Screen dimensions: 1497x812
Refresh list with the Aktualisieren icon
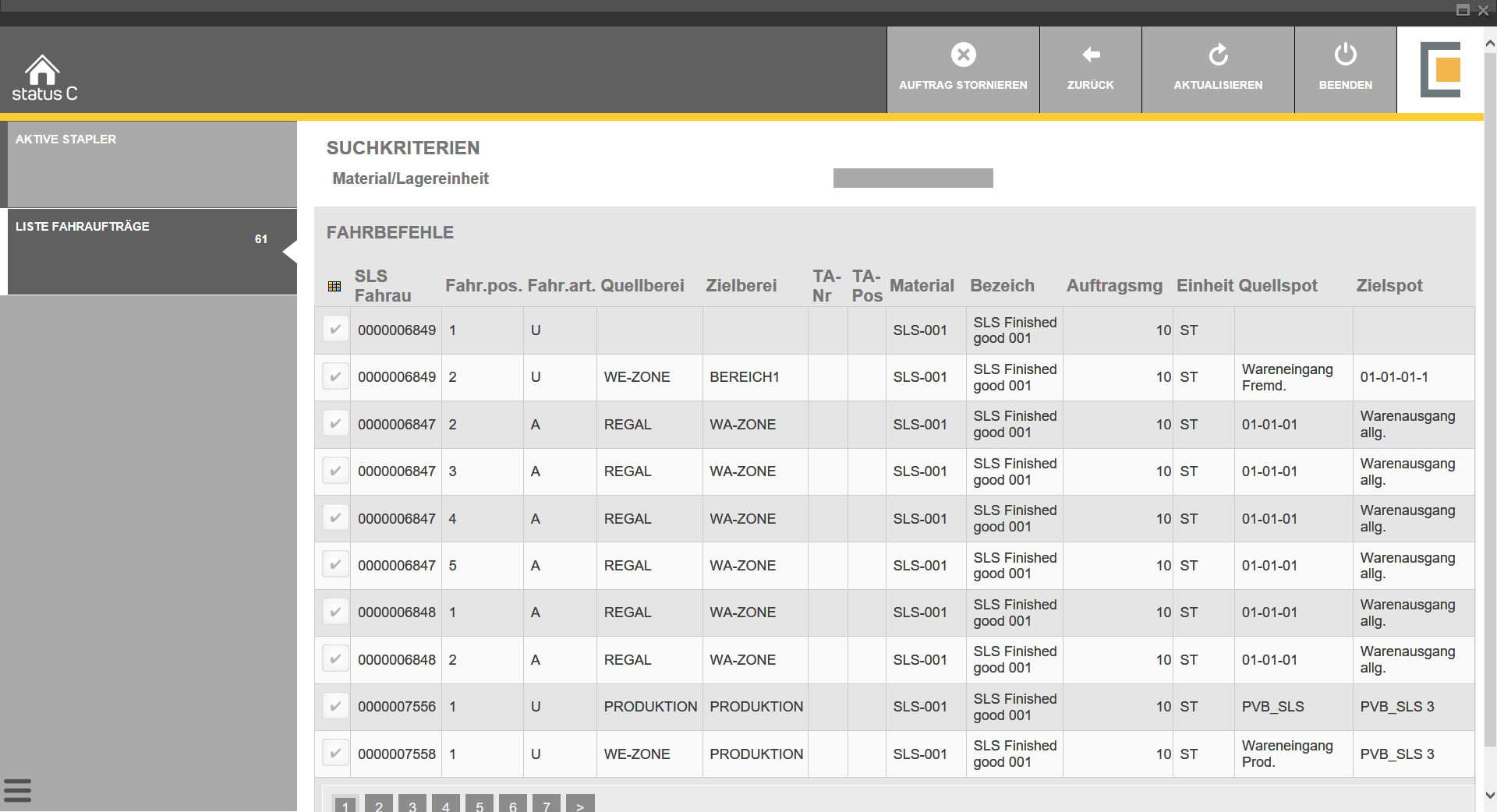1218,55
